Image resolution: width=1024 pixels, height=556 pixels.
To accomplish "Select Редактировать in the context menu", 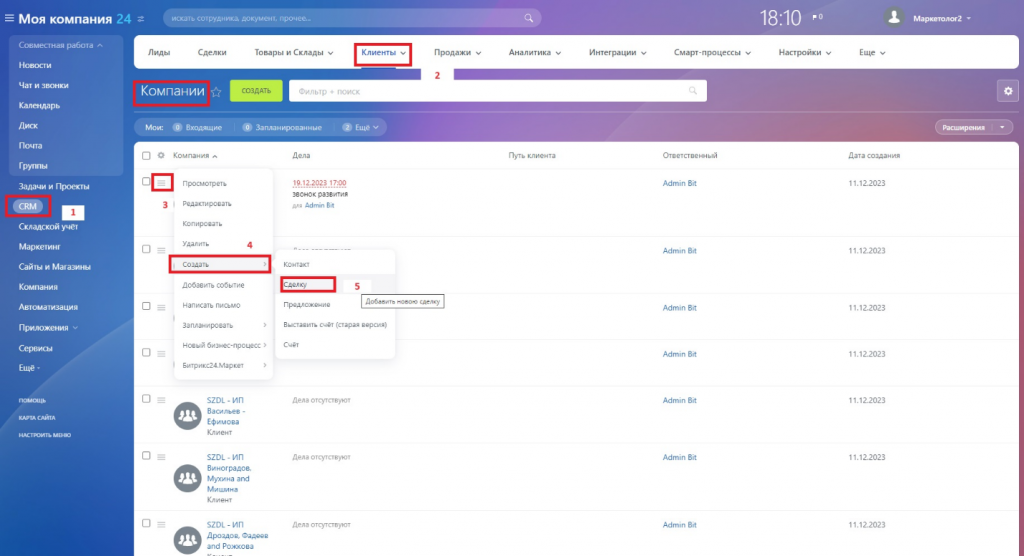I will (206, 204).
